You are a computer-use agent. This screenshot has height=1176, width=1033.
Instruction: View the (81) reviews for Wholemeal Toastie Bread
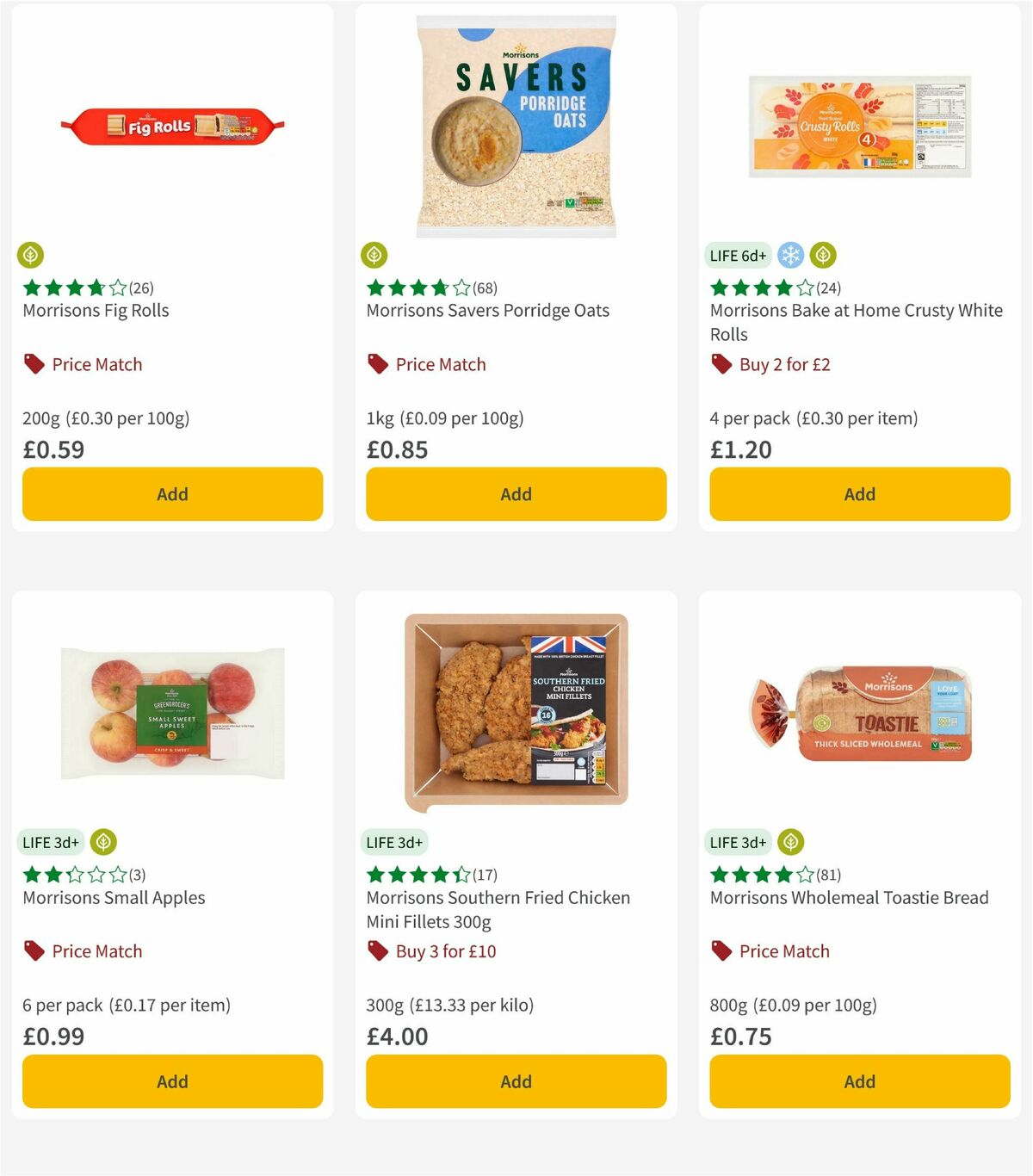point(829,874)
